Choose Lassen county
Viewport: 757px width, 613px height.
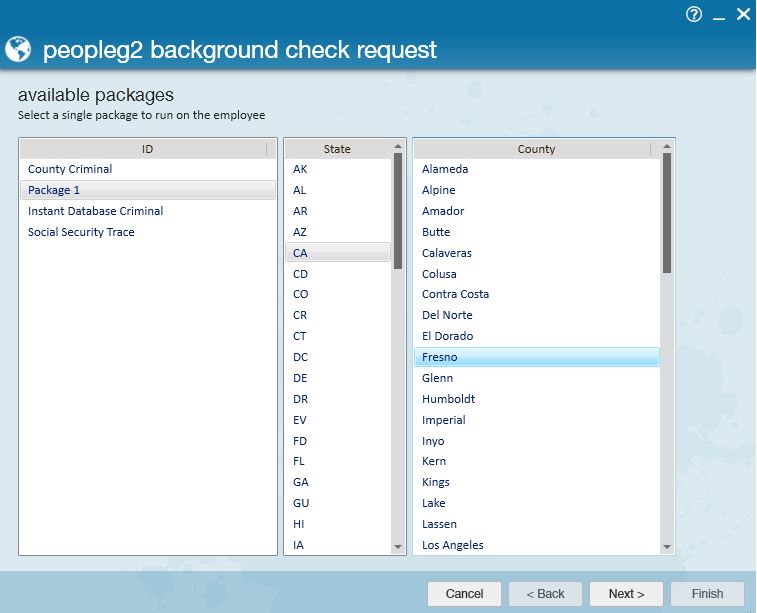coord(536,524)
